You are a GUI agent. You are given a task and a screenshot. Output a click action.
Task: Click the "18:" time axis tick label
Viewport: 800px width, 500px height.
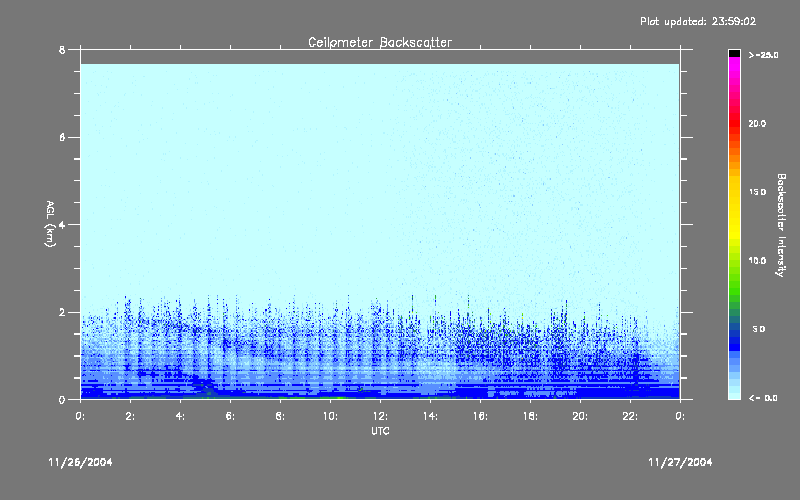click(530, 416)
